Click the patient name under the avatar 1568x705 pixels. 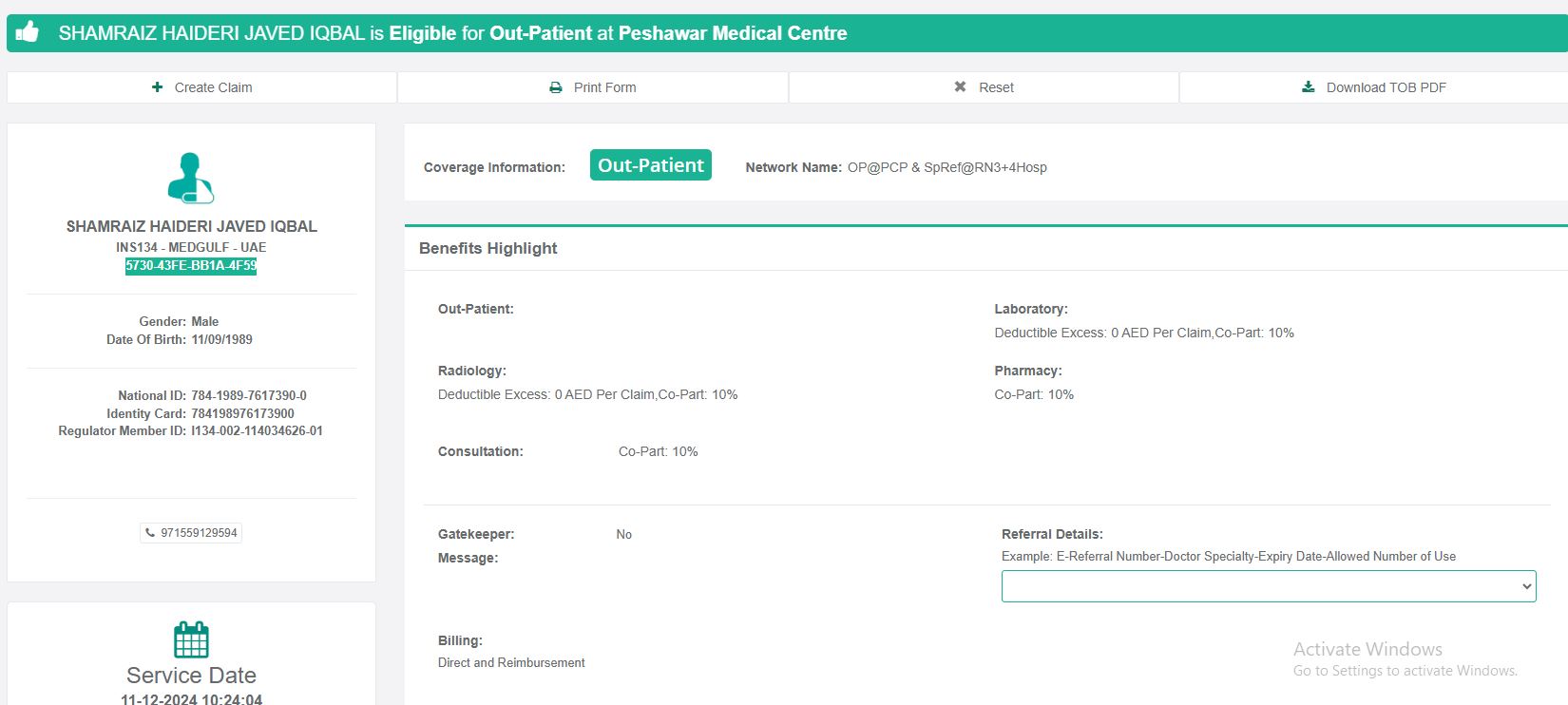(191, 226)
